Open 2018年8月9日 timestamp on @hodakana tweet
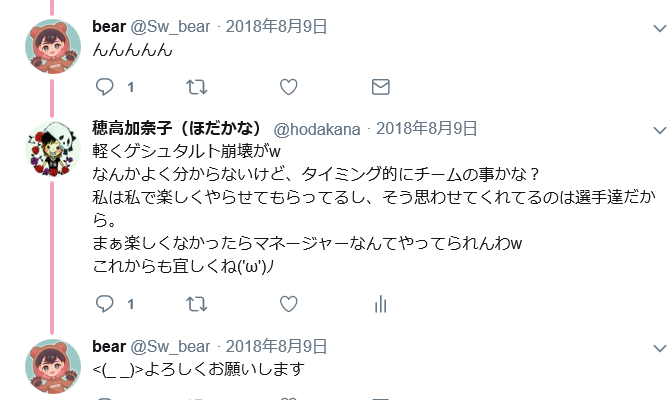 point(427,129)
